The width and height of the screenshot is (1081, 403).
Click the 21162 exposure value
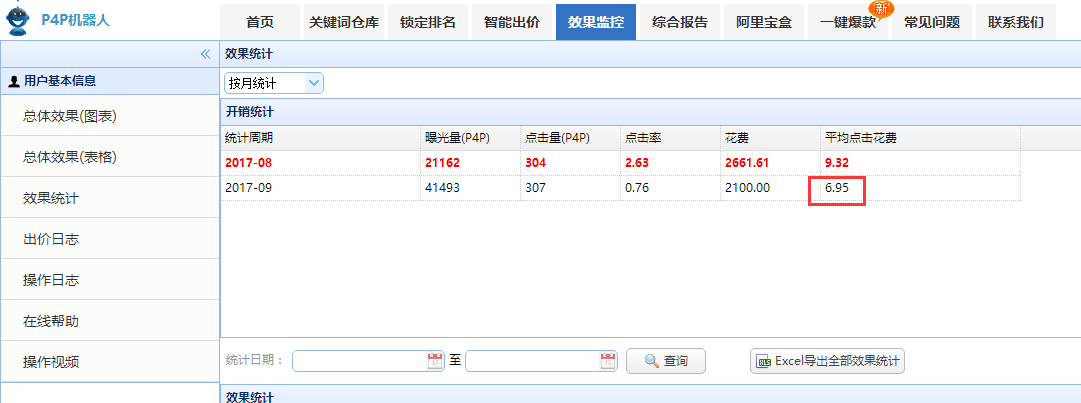click(x=442, y=163)
